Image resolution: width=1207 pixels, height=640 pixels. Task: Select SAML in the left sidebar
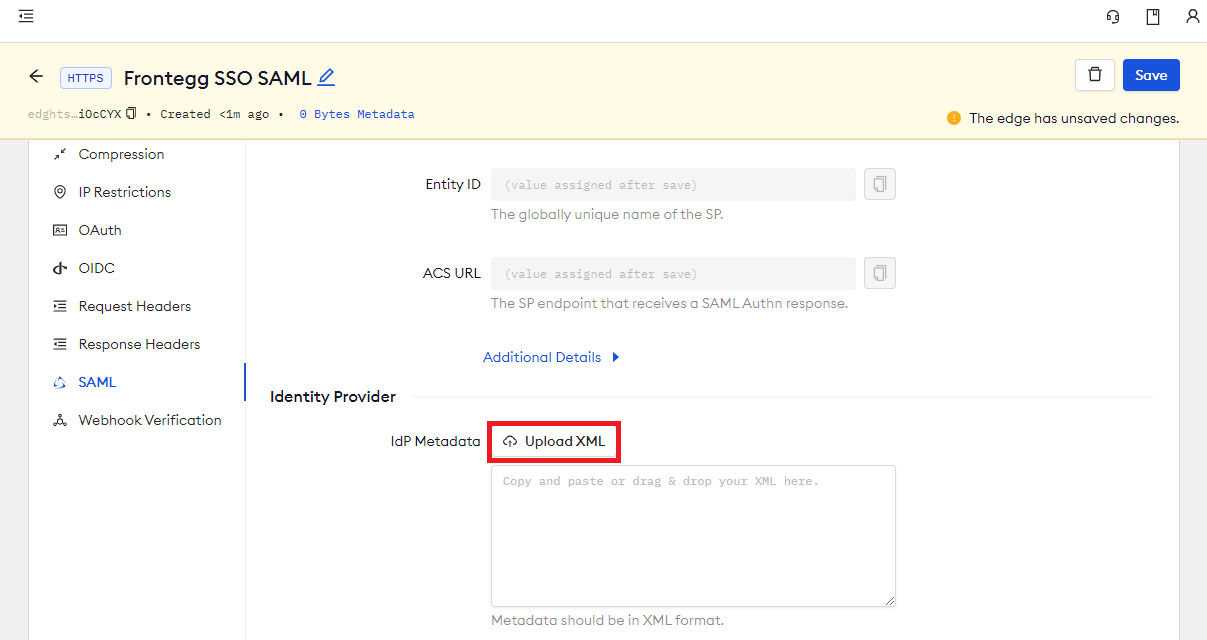(x=98, y=381)
